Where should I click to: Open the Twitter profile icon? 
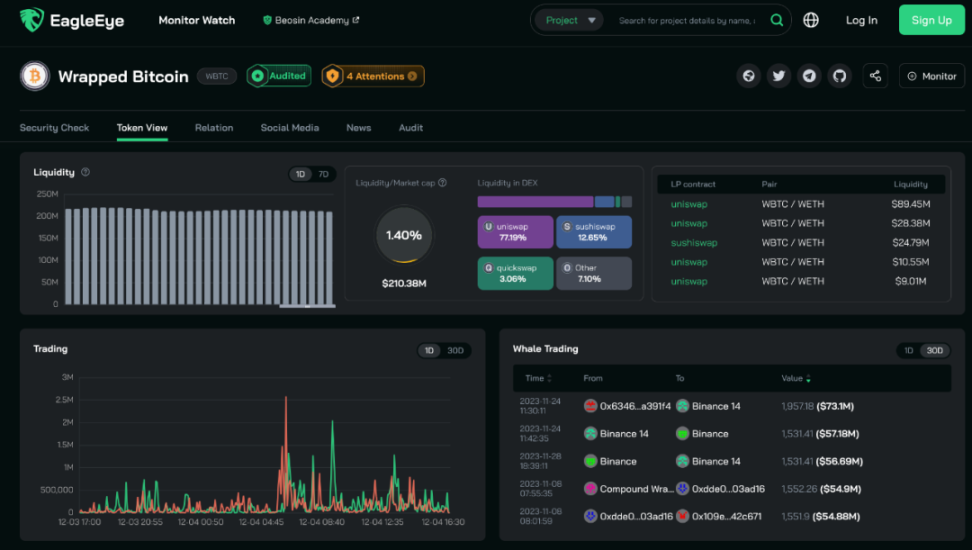(x=778, y=76)
